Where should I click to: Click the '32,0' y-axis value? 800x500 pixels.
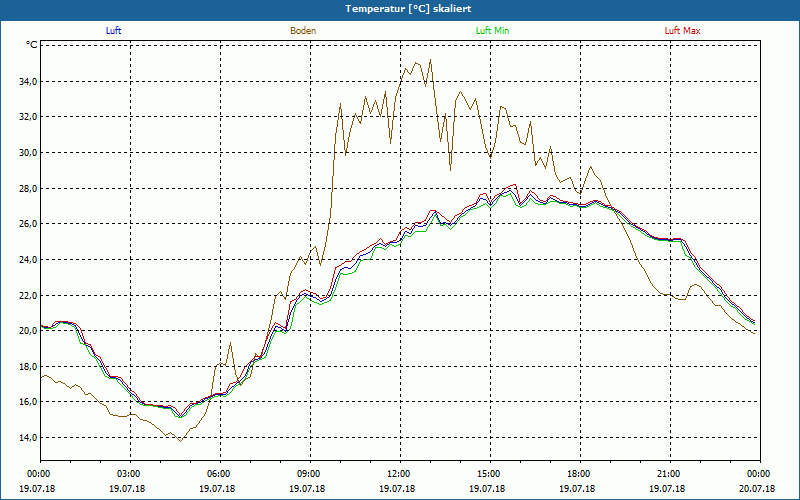[28, 117]
